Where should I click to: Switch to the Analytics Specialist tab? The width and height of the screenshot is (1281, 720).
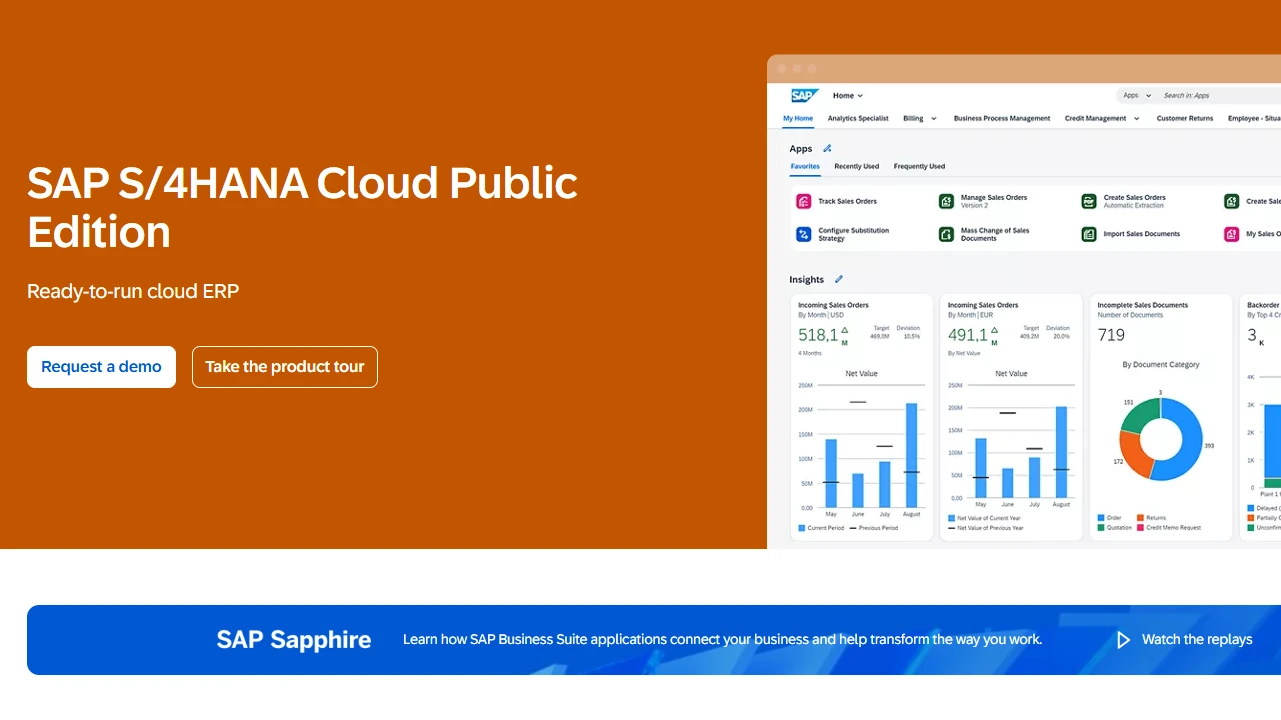858,118
